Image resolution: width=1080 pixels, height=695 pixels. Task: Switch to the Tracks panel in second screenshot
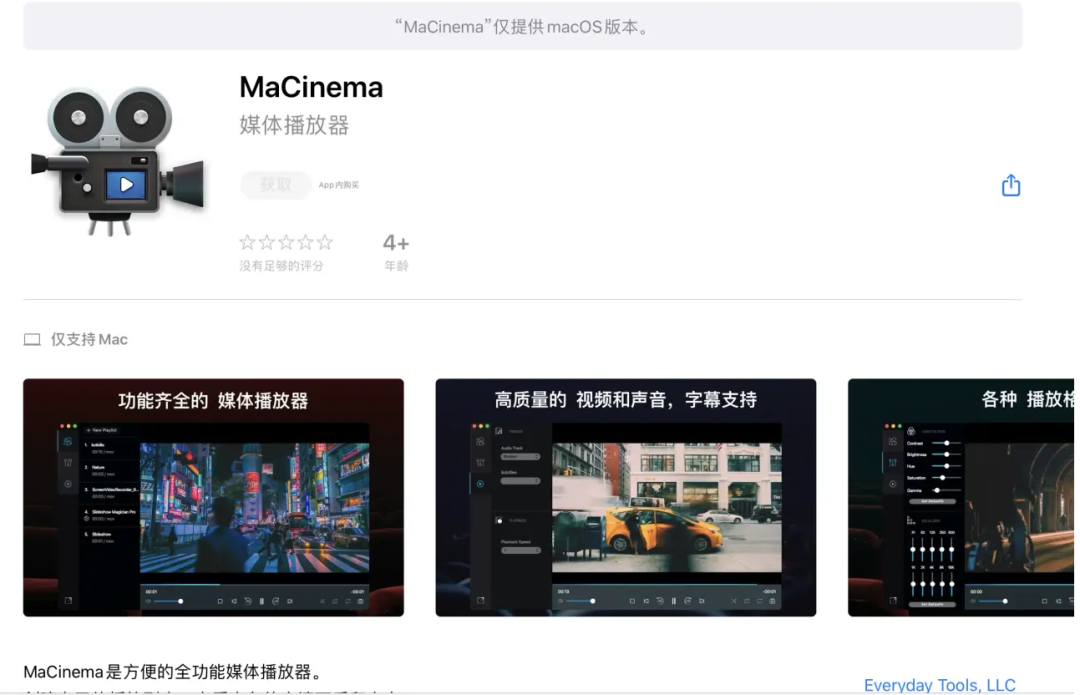(x=498, y=432)
